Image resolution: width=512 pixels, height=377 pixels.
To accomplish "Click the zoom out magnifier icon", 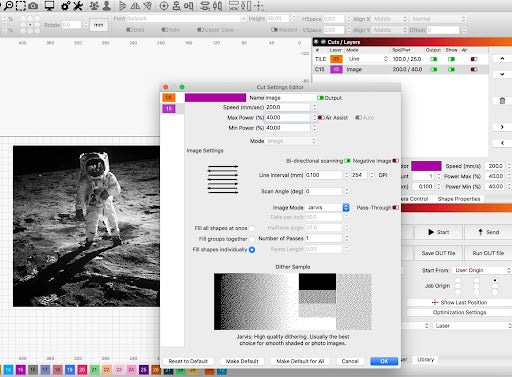I will 8,5.
